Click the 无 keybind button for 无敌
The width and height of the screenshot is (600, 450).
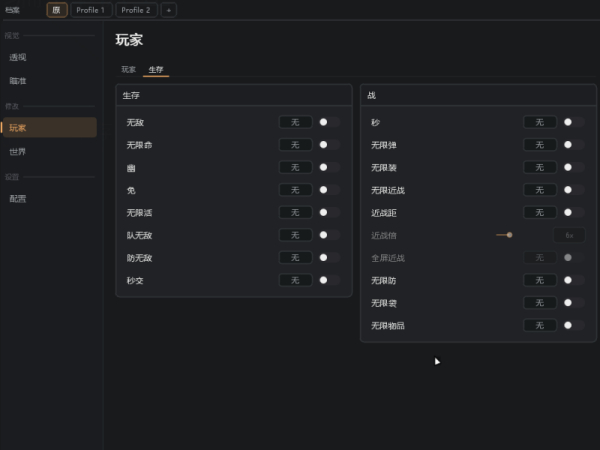(295, 122)
